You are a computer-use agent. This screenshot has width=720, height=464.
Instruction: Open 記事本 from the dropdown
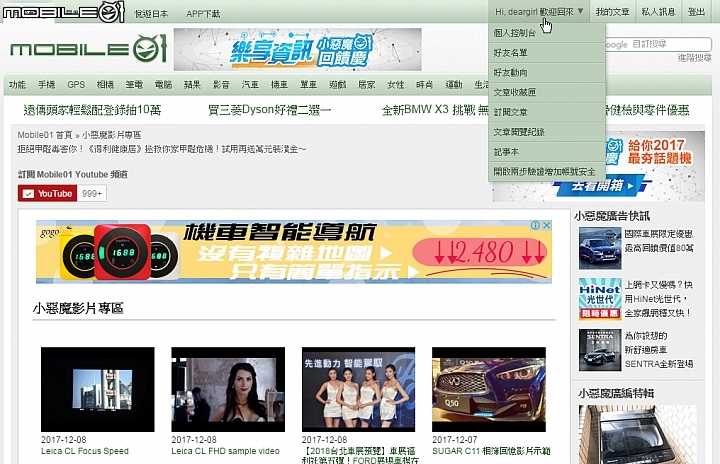[x=546, y=152]
